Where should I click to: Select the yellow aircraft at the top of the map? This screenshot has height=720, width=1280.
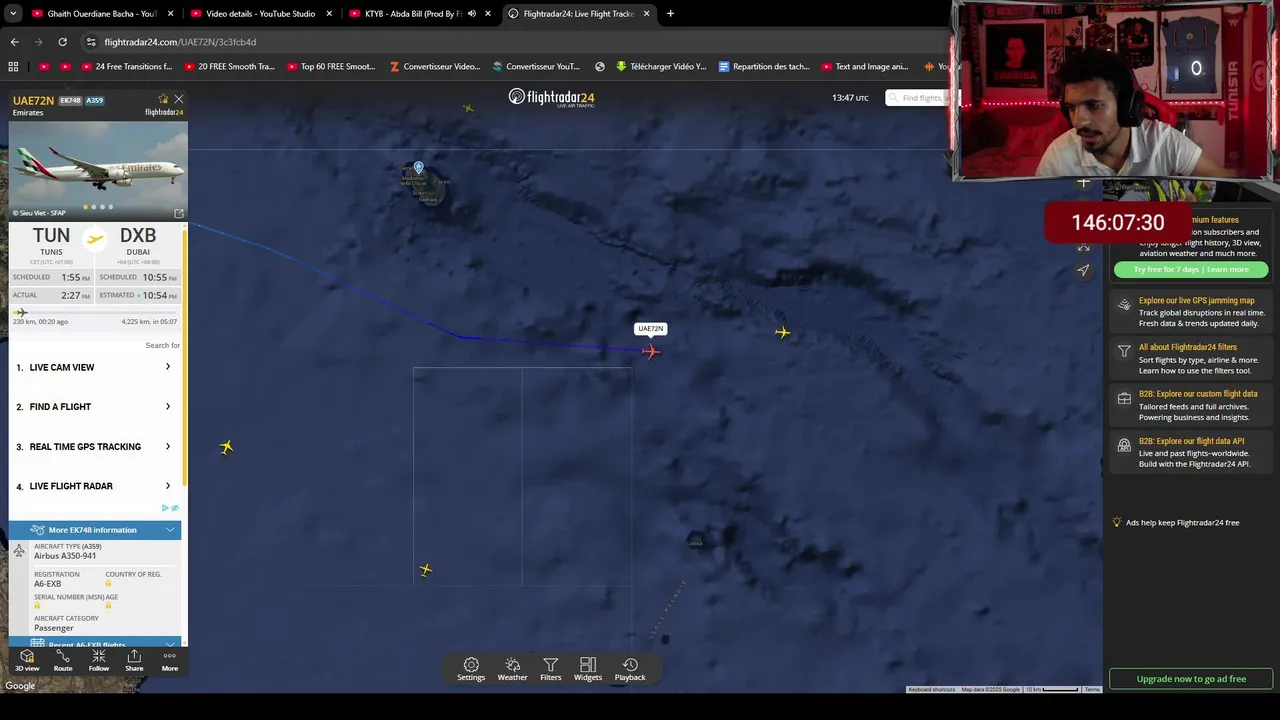(468, 108)
